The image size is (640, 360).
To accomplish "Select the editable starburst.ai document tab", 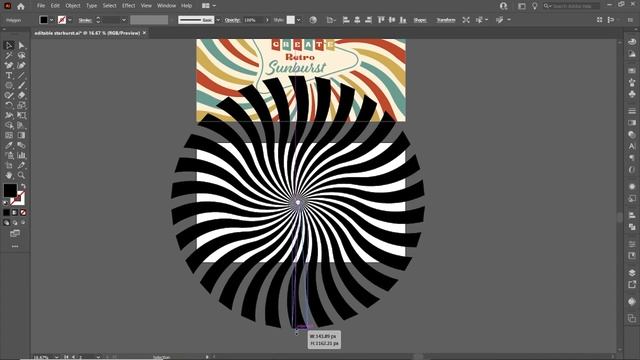I will 87,33.
